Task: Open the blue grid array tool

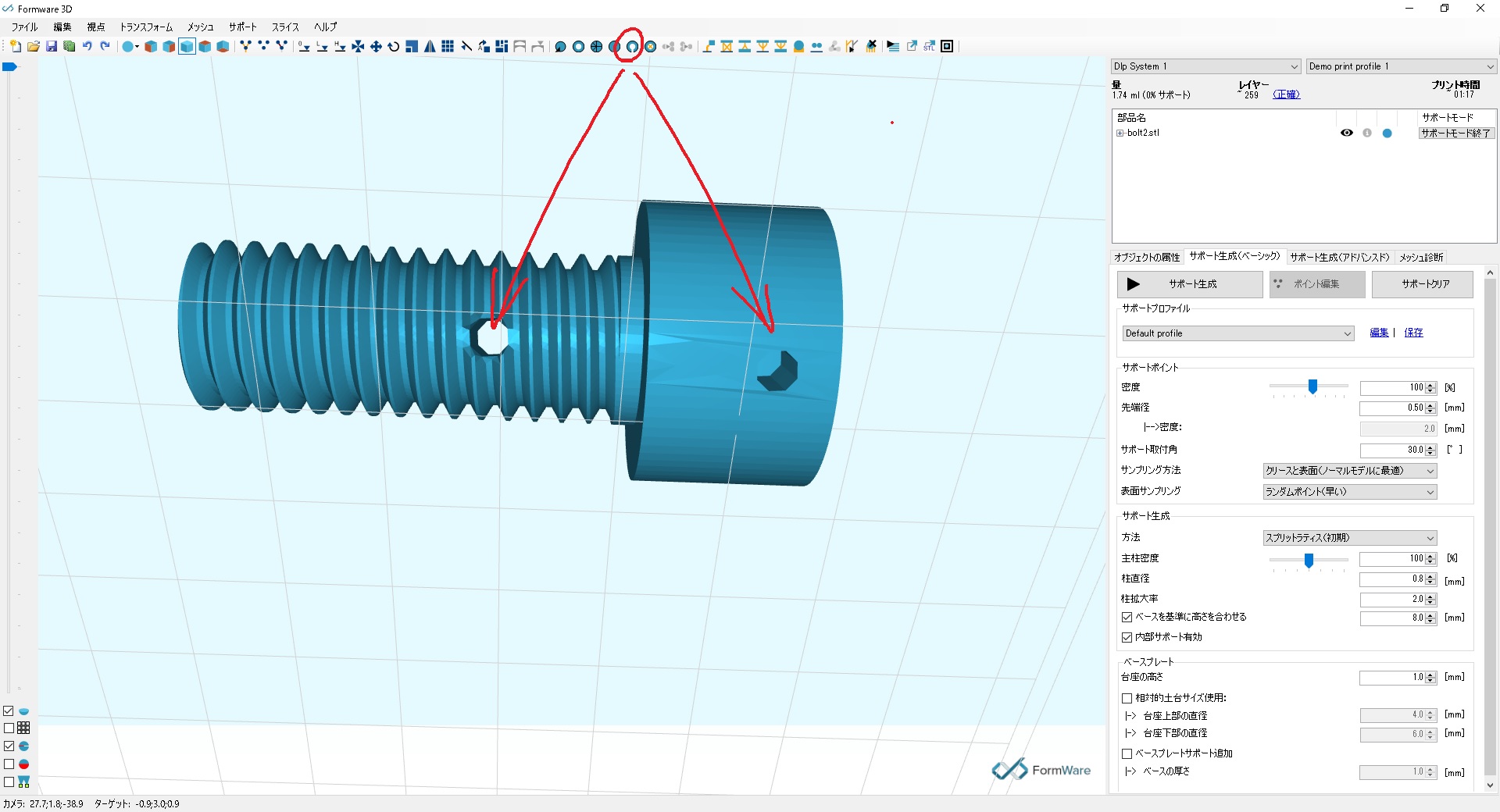Action: pyautogui.click(x=448, y=47)
